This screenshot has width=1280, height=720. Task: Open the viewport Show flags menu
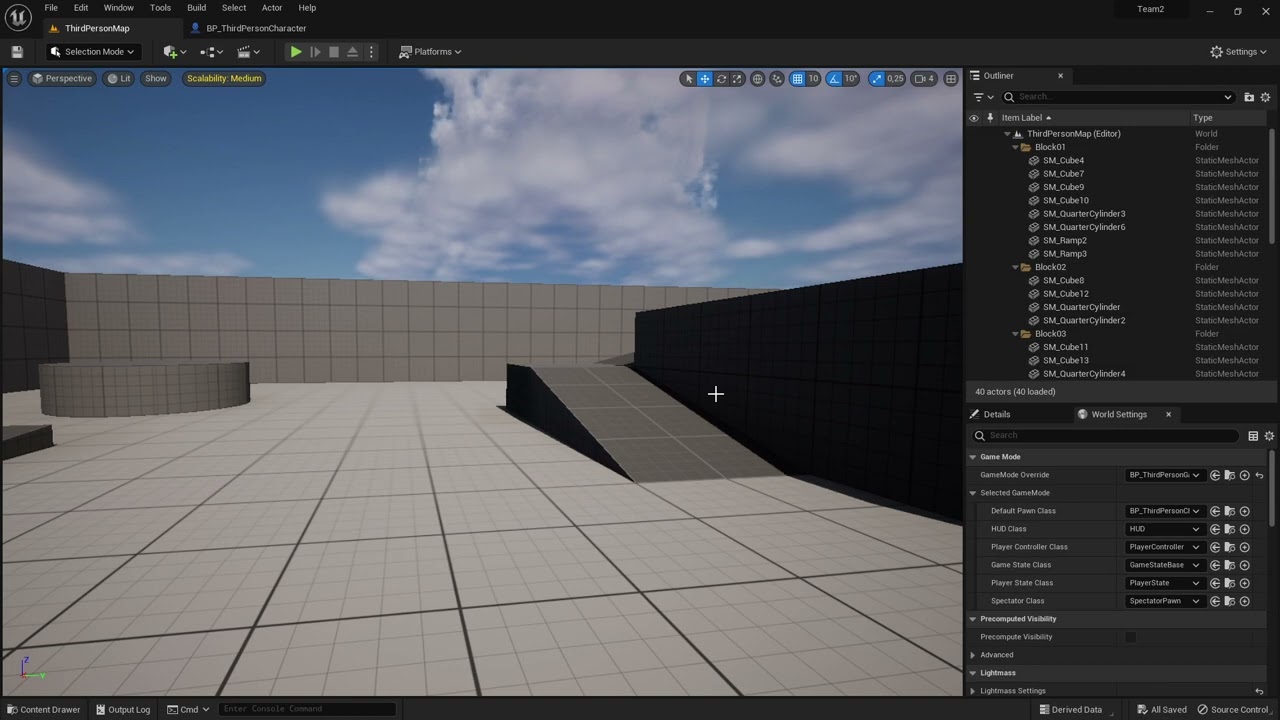[x=156, y=79]
